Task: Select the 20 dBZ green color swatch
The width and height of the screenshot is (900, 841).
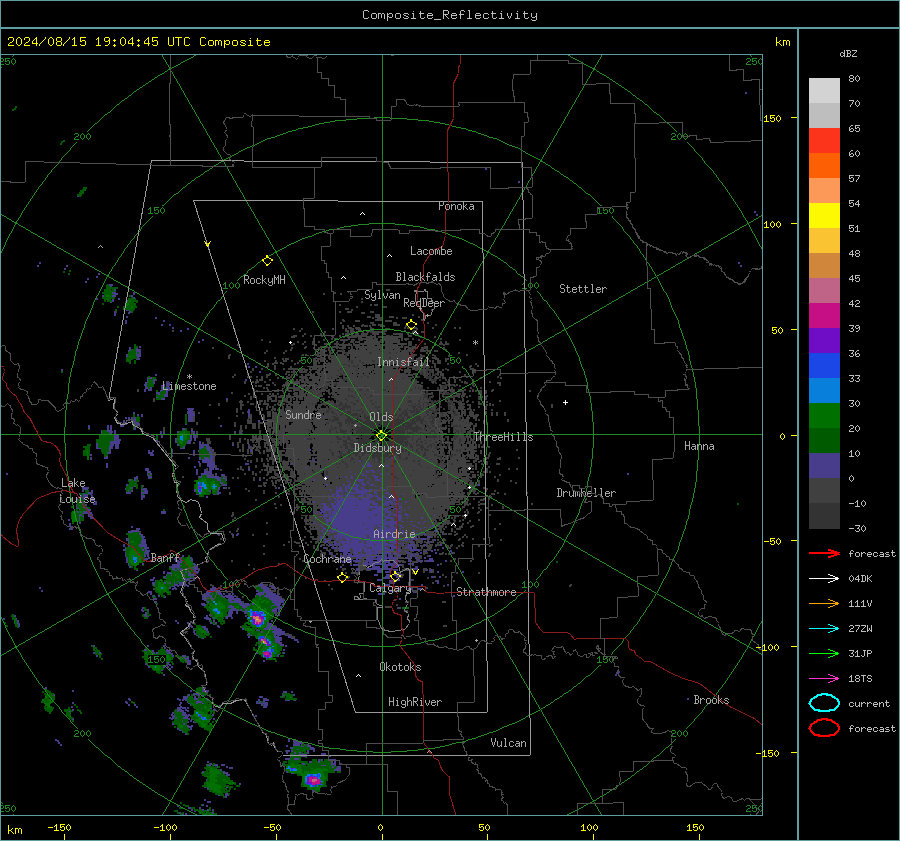Action: click(x=824, y=416)
